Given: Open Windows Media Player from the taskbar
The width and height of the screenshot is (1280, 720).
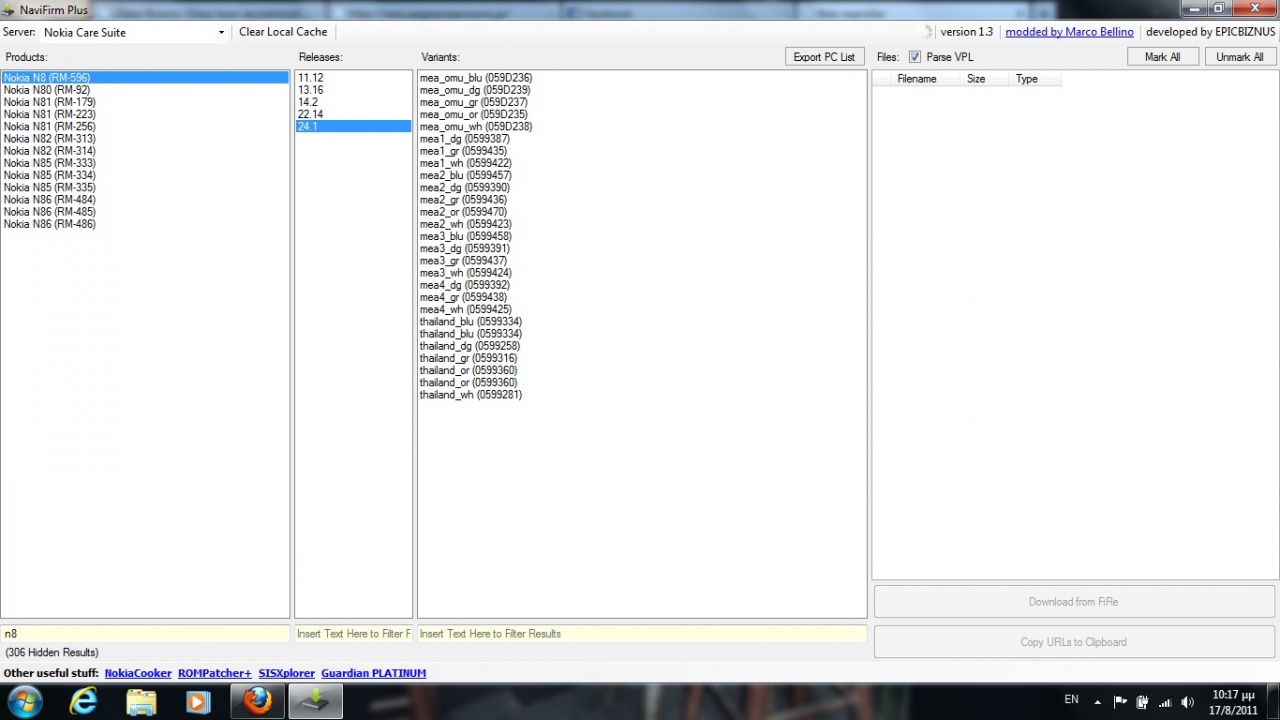Looking at the screenshot, I should pyautogui.click(x=198, y=701).
